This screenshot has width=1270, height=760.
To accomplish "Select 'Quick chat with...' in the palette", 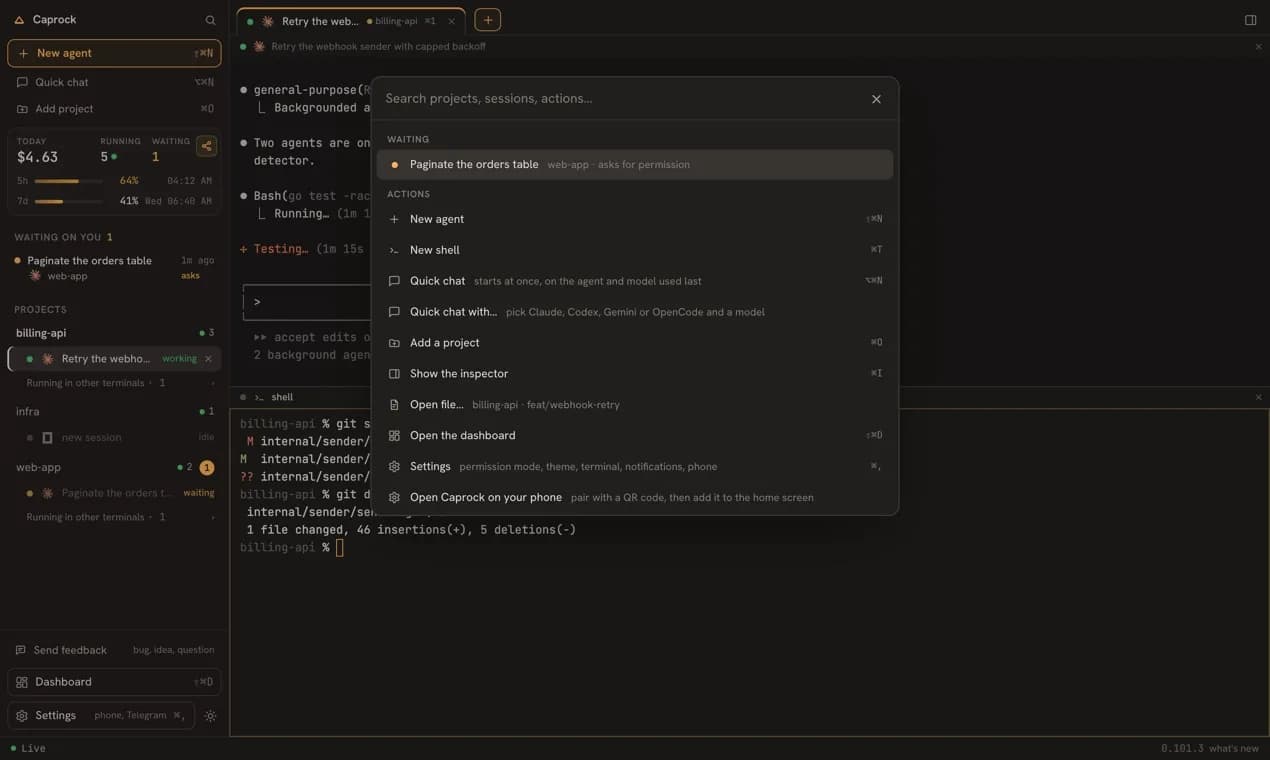I will click(x=635, y=312).
